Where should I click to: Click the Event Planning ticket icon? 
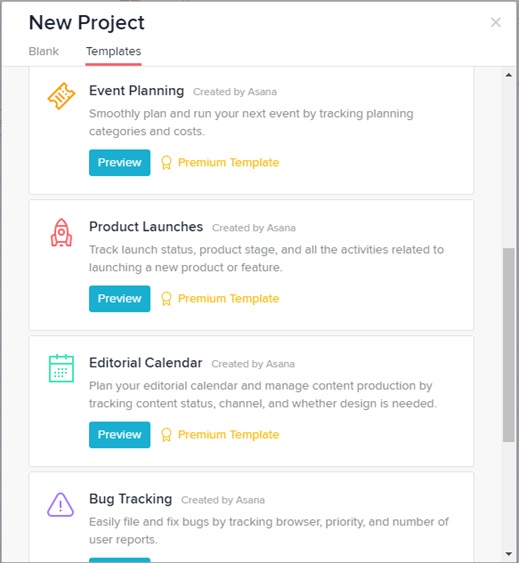pos(61,96)
